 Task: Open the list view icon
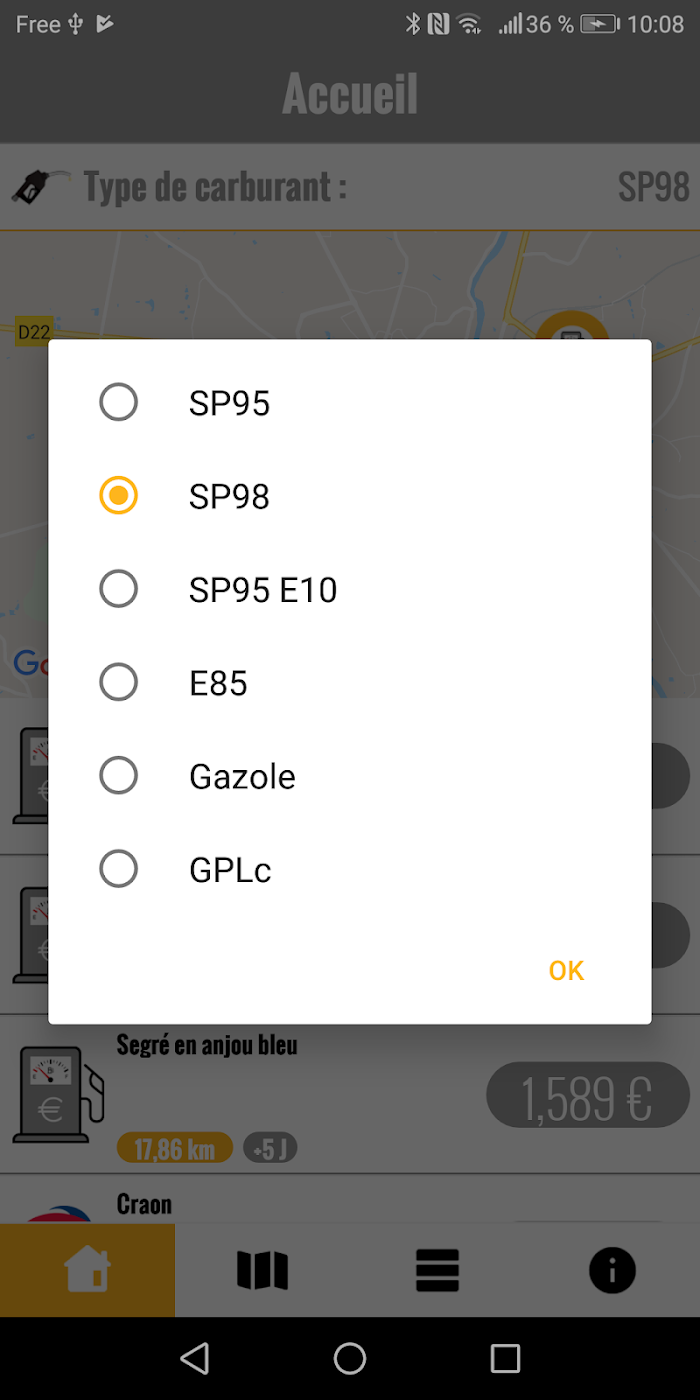coord(437,1270)
